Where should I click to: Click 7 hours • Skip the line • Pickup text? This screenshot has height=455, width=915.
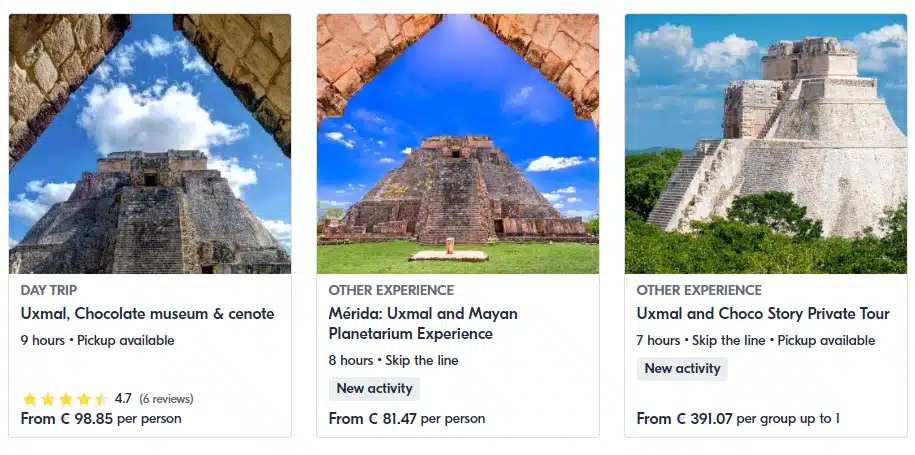coord(756,341)
